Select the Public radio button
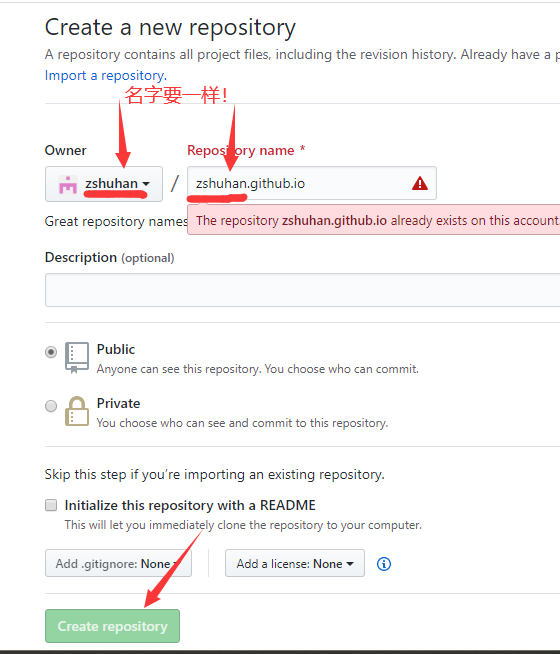Screen dimensions: 560x654 pos(51,352)
